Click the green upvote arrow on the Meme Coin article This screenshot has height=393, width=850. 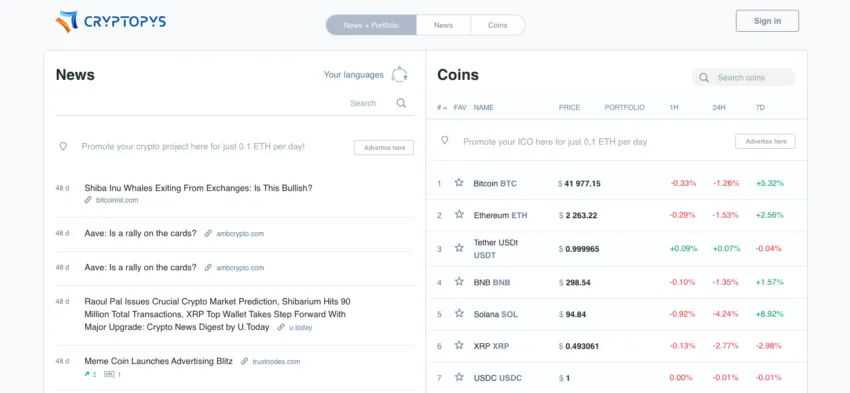pyautogui.click(x=87, y=374)
